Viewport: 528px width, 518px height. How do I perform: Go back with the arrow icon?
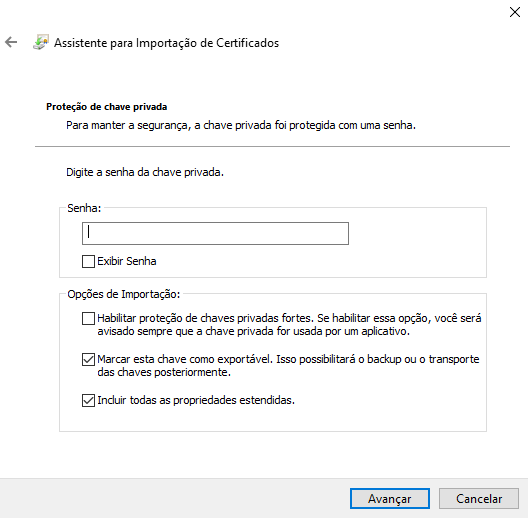[x=11, y=42]
